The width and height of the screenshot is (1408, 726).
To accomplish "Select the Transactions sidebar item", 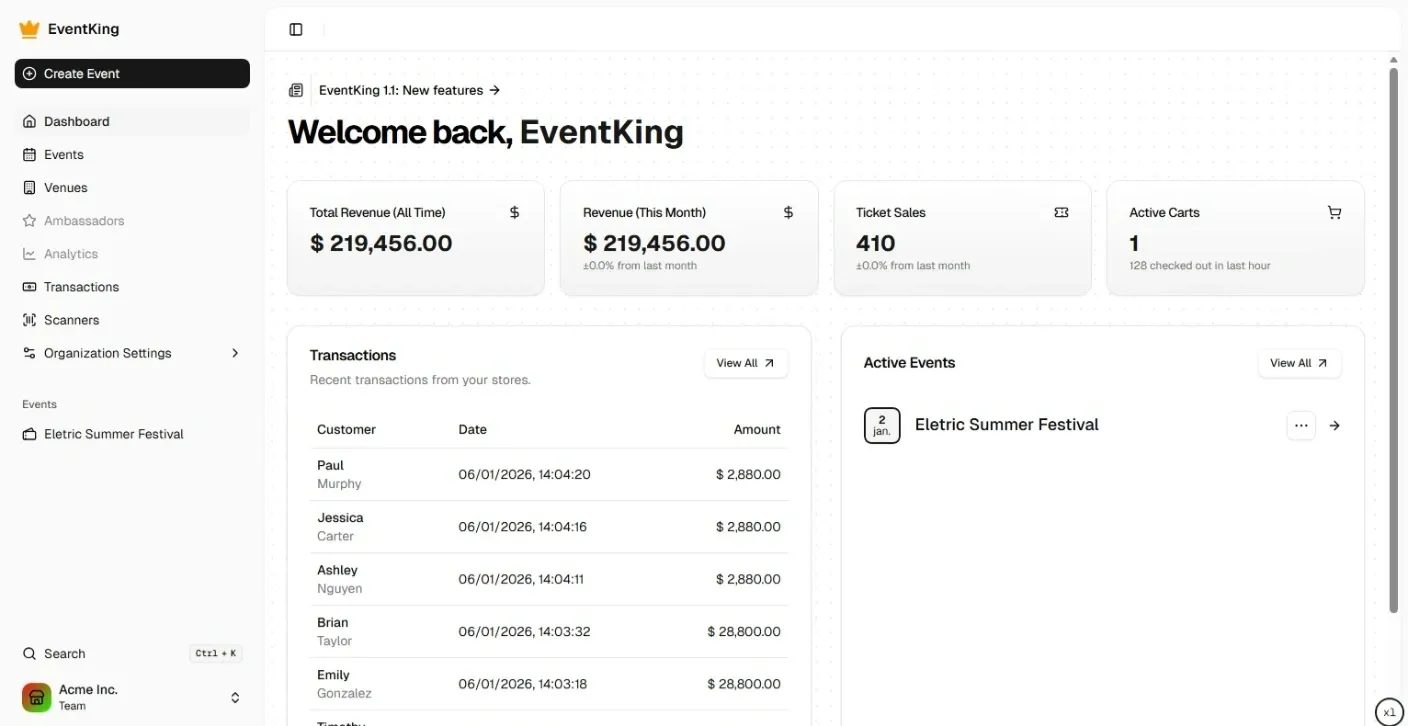I will tap(81, 287).
